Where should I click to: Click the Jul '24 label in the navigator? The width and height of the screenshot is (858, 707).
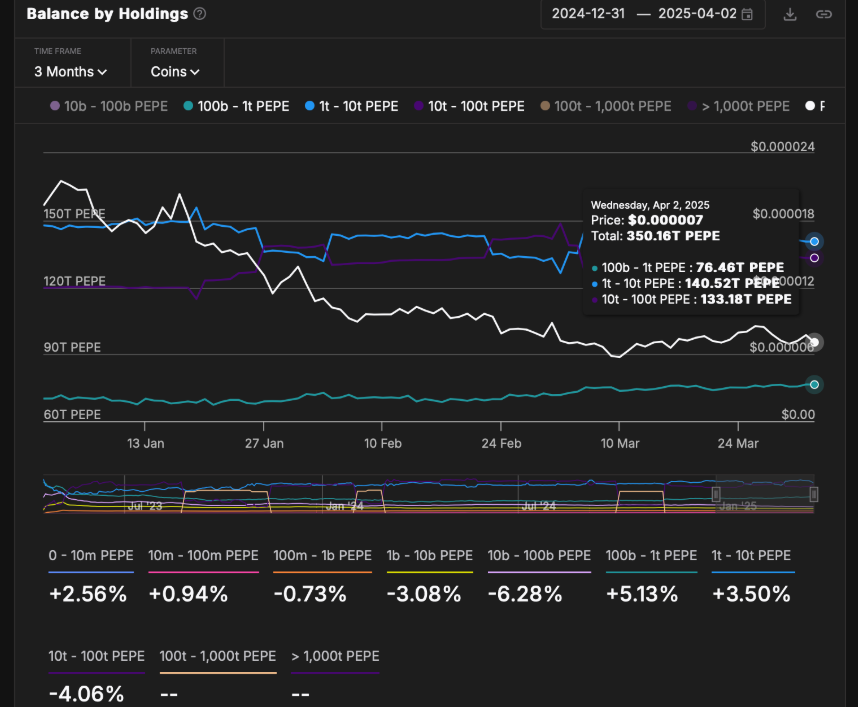tap(538, 506)
